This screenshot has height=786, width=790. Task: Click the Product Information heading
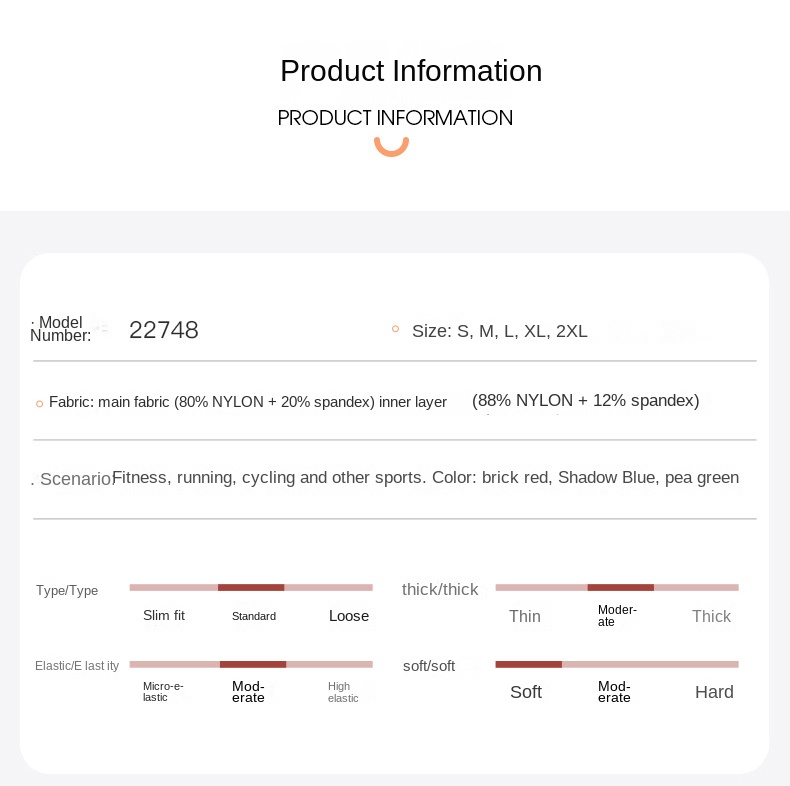click(x=411, y=71)
